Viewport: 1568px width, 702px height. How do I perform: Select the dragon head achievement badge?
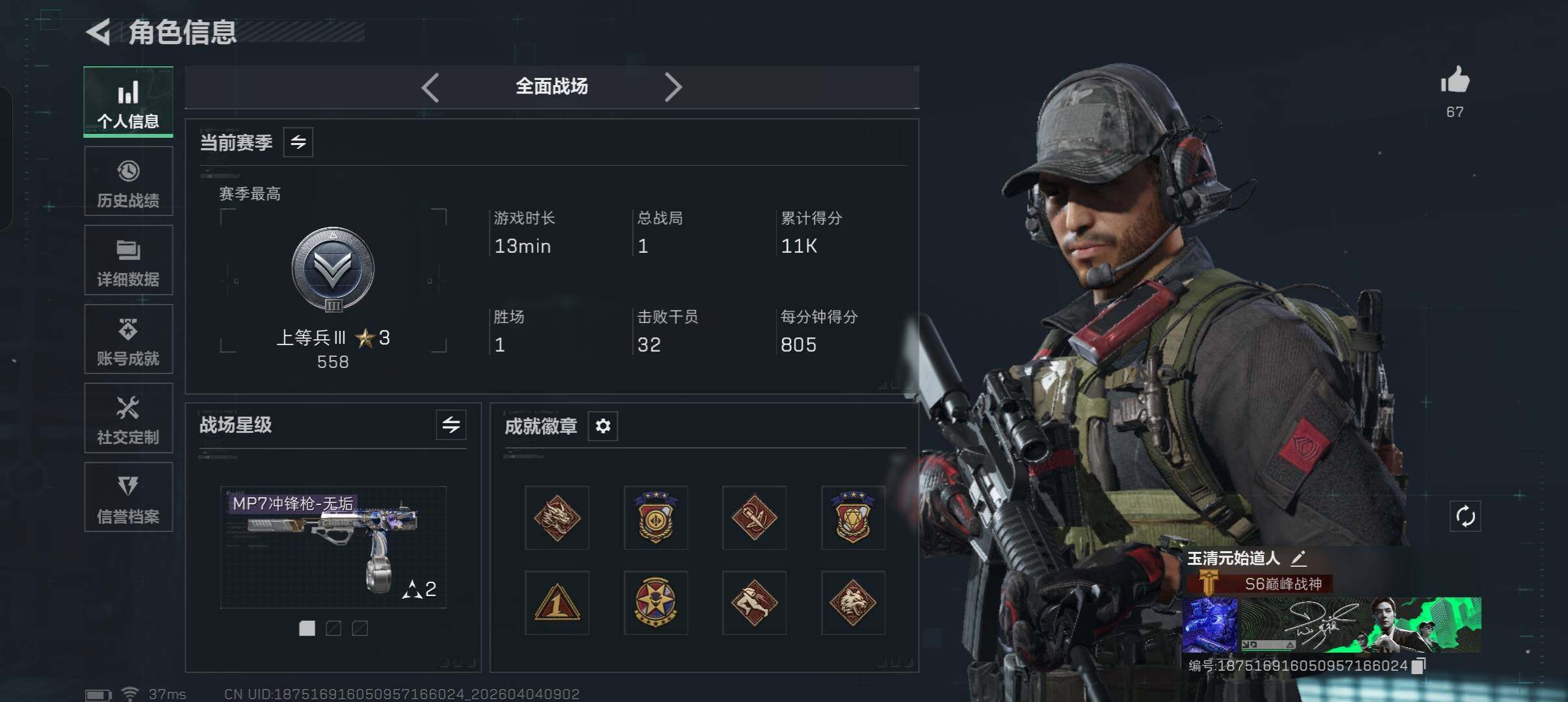(557, 518)
